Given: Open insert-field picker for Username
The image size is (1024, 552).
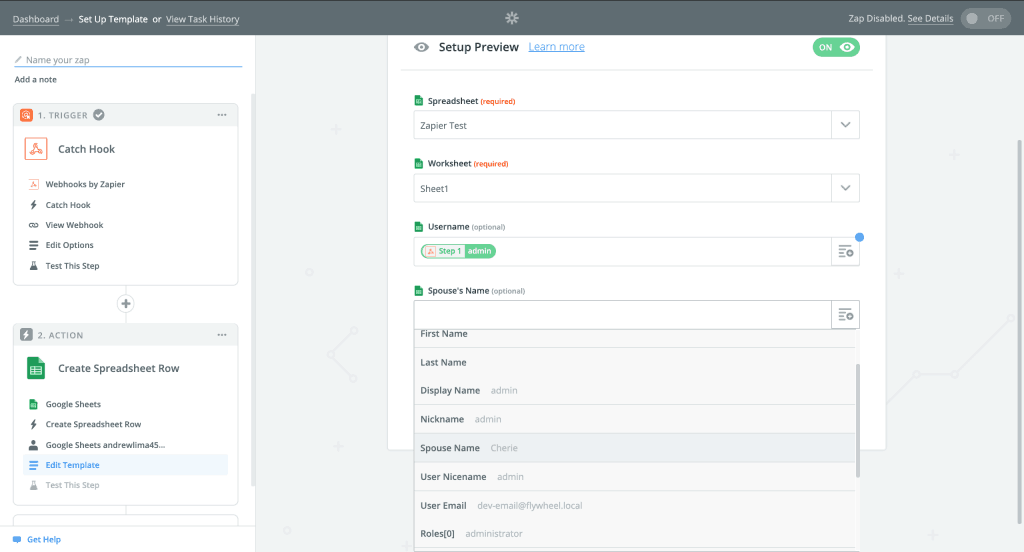Looking at the screenshot, I should (x=845, y=252).
